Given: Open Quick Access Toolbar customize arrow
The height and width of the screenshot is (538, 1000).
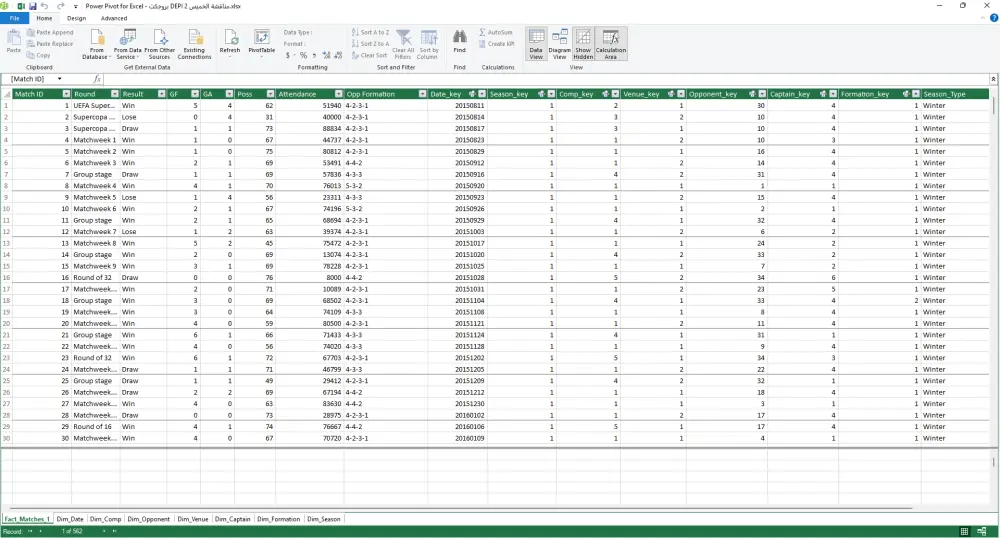Looking at the screenshot, I should click(76, 6).
